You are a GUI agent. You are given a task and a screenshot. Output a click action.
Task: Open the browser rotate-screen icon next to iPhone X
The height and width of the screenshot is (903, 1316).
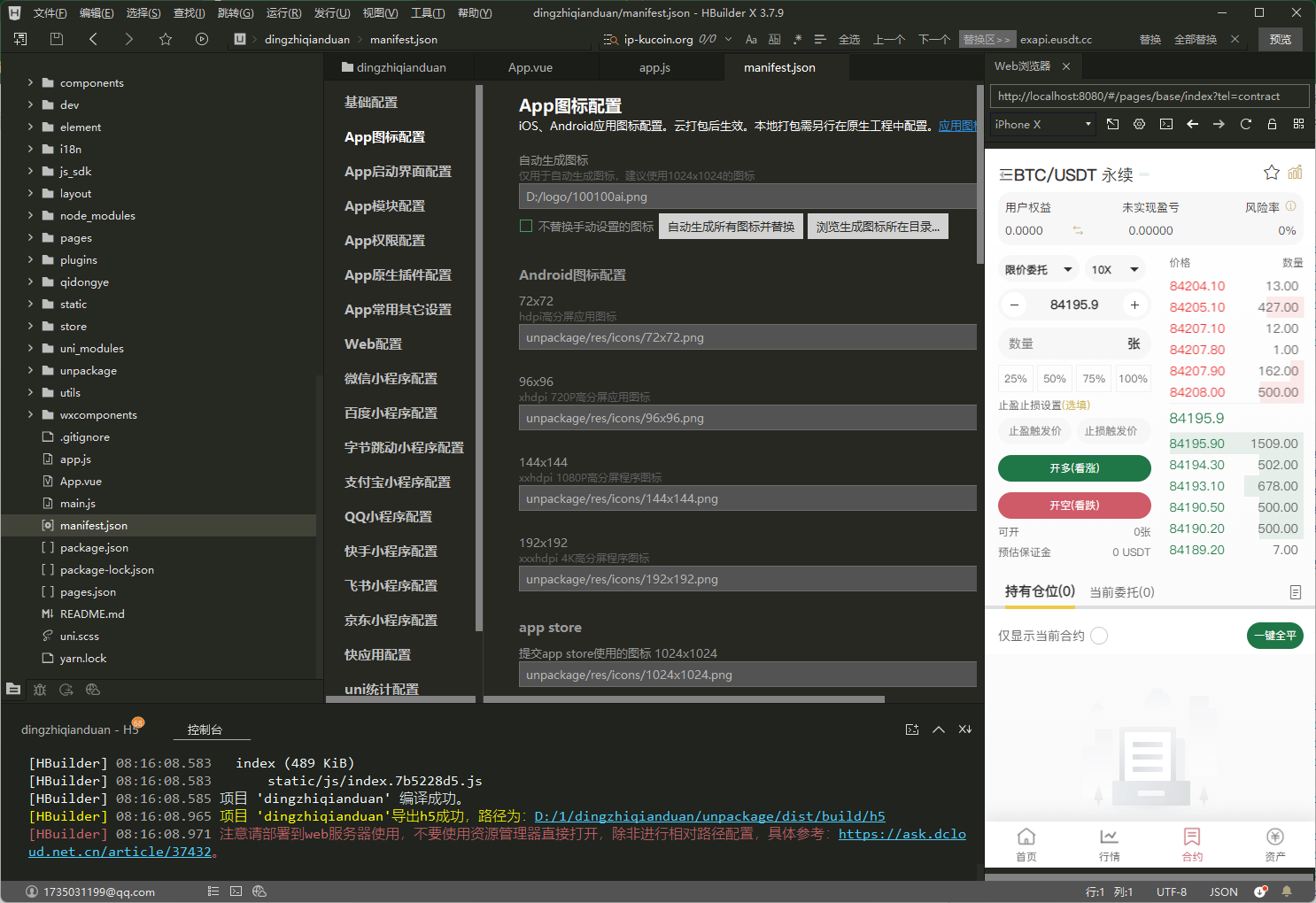coord(1113,124)
